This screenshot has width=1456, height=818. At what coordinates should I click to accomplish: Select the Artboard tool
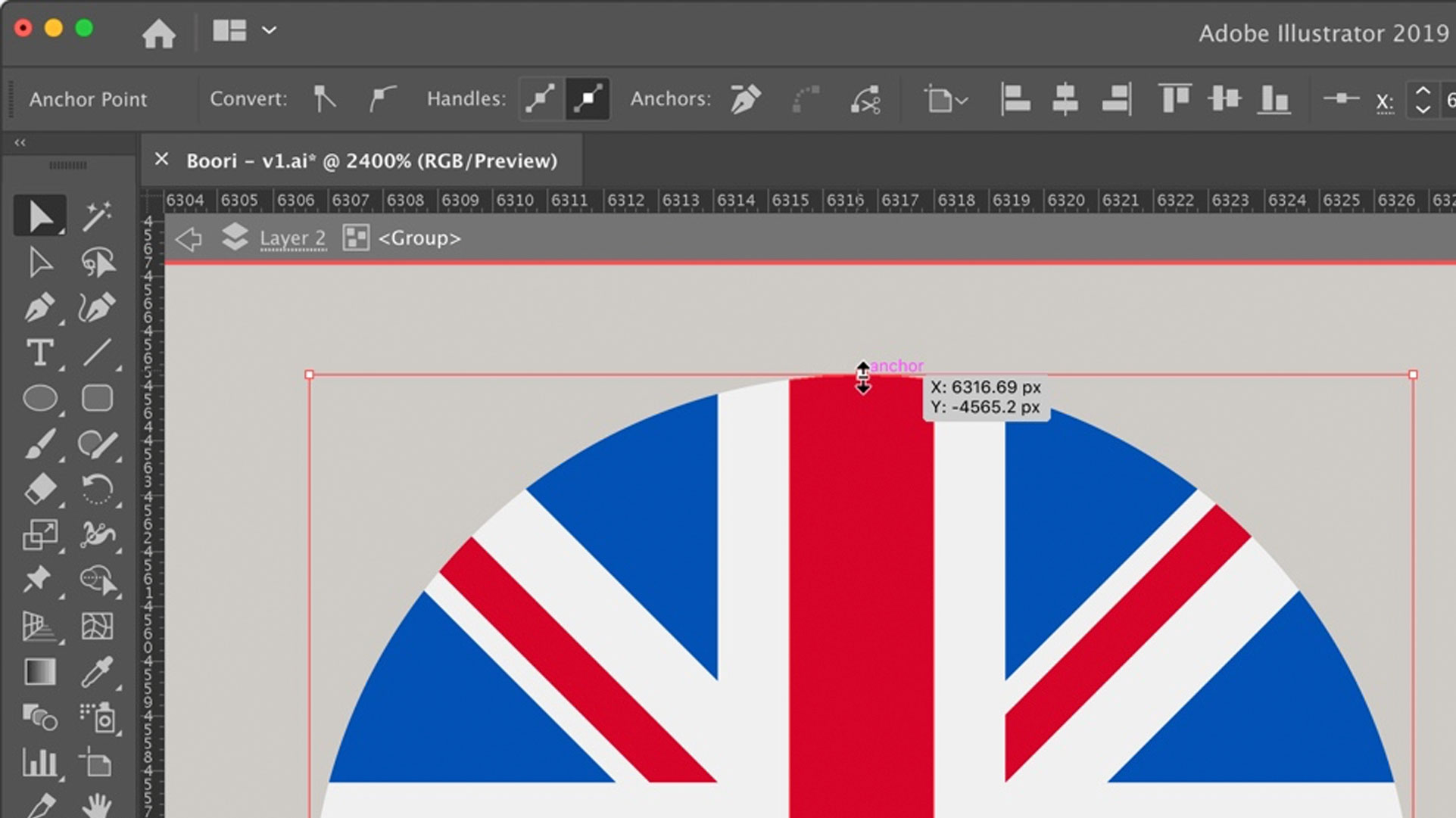click(97, 763)
